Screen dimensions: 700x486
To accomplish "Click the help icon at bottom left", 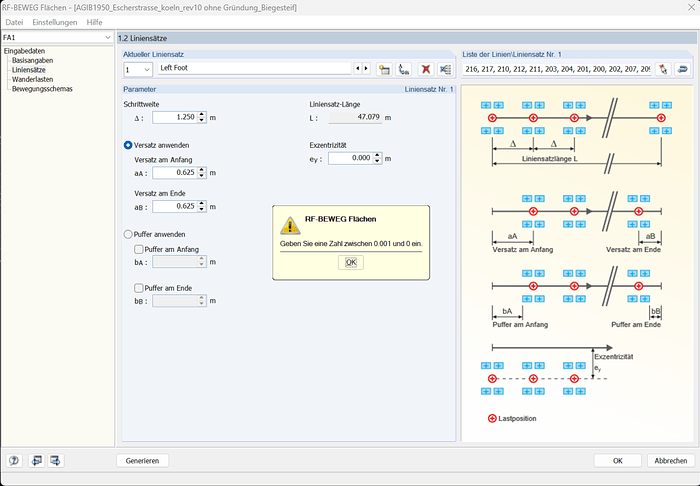I will (x=14, y=460).
